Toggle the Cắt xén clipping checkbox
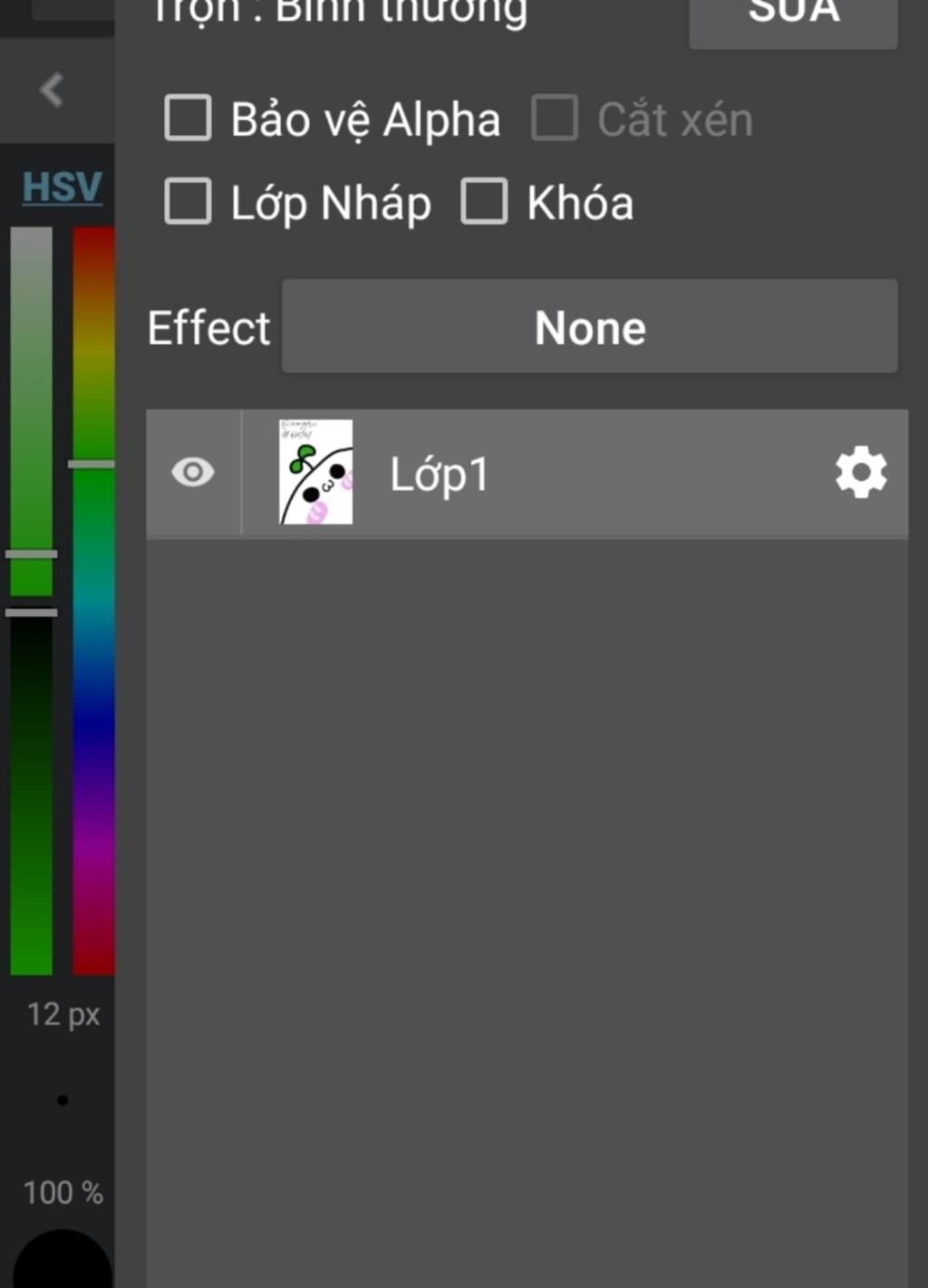The width and height of the screenshot is (928, 1288). point(555,119)
